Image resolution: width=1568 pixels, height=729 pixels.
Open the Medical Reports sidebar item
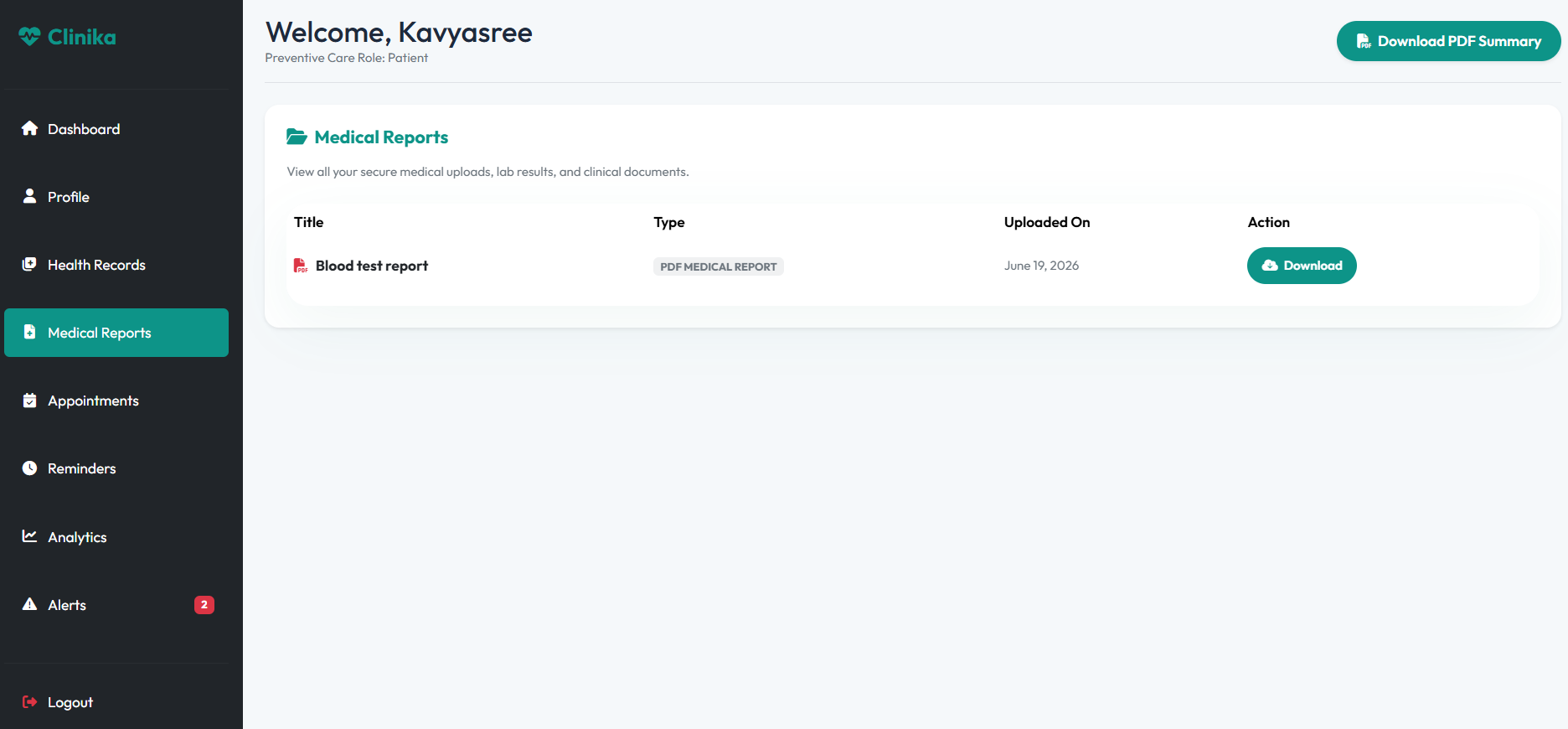pyautogui.click(x=116, y=333)
